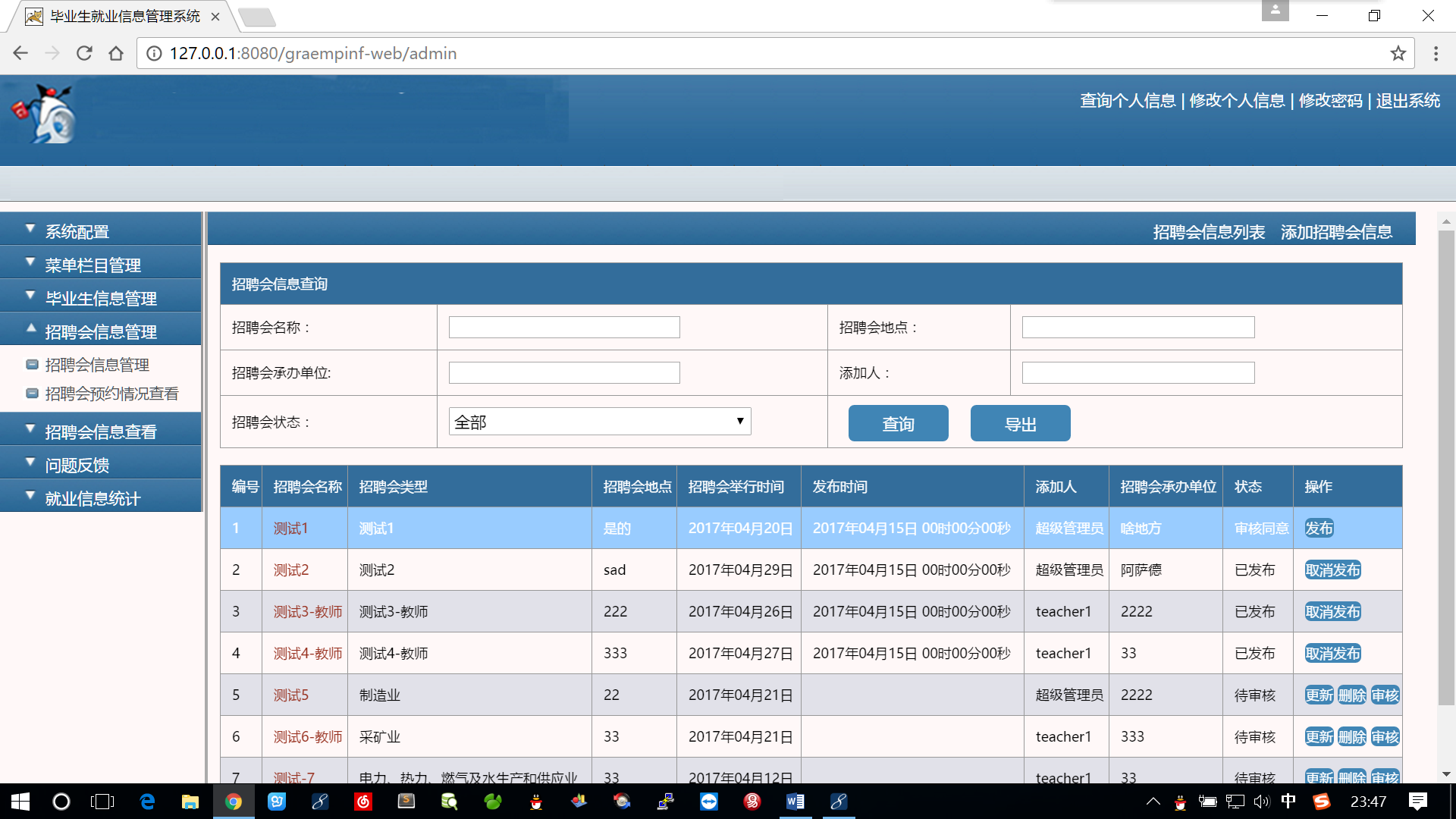
Task: Open the 招聘会状态 dropdown
Action: tap(599, 422)
